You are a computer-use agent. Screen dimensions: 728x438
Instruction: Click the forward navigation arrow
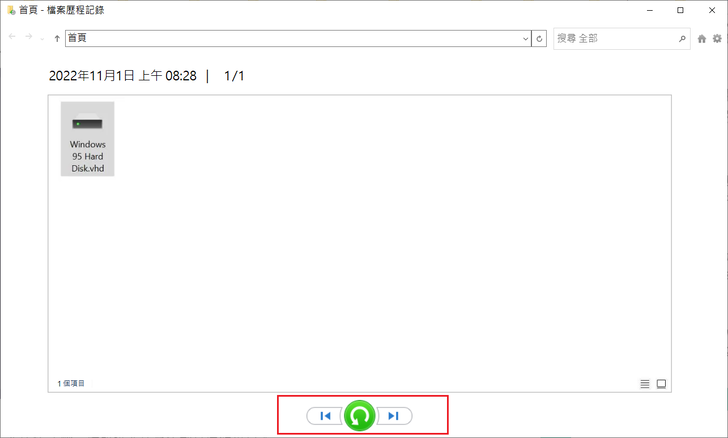tap(29, 37)
